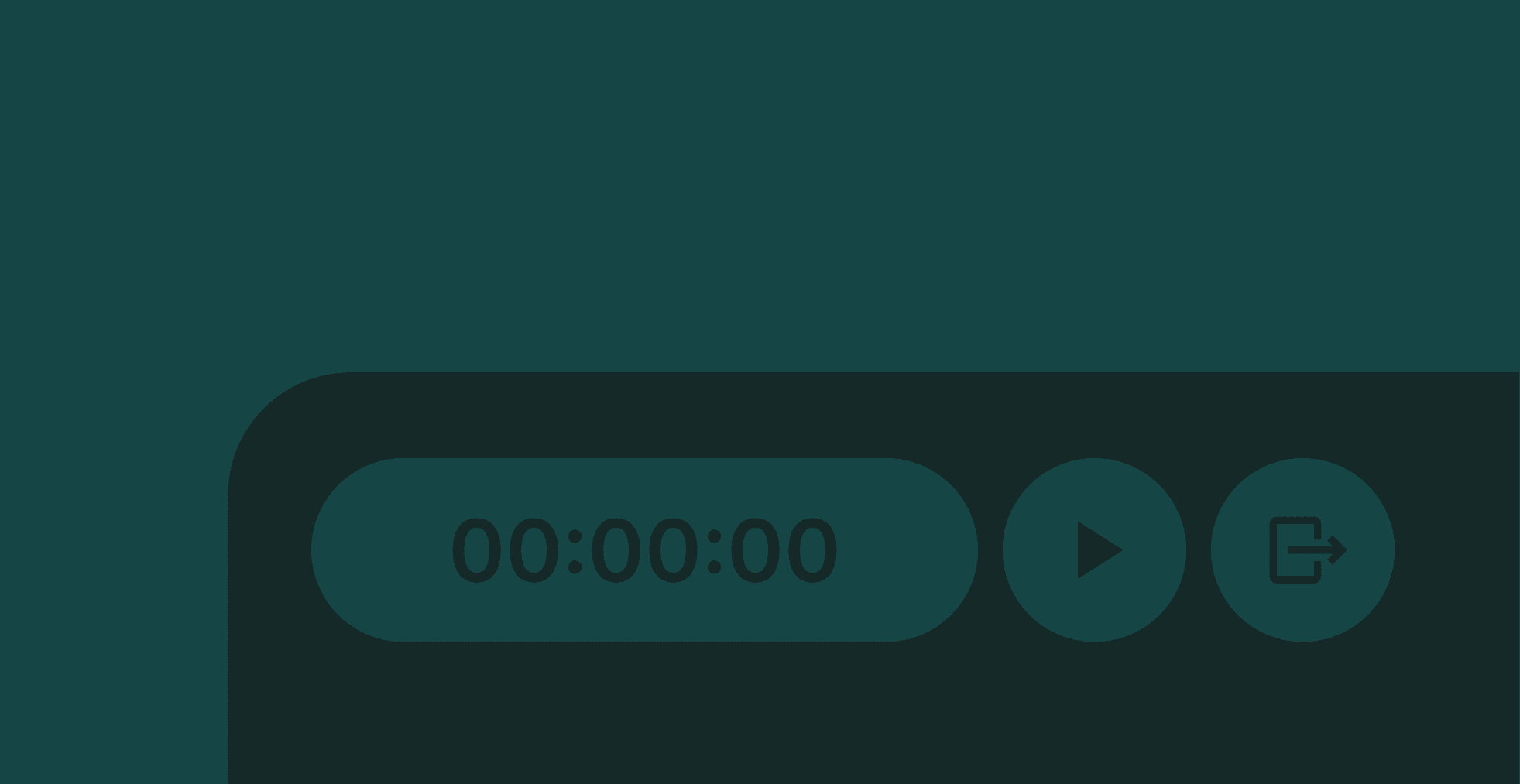This screenshot has width=1520, height=784.
Task: Resume timer using play control
Action: tap(1094, 549)
